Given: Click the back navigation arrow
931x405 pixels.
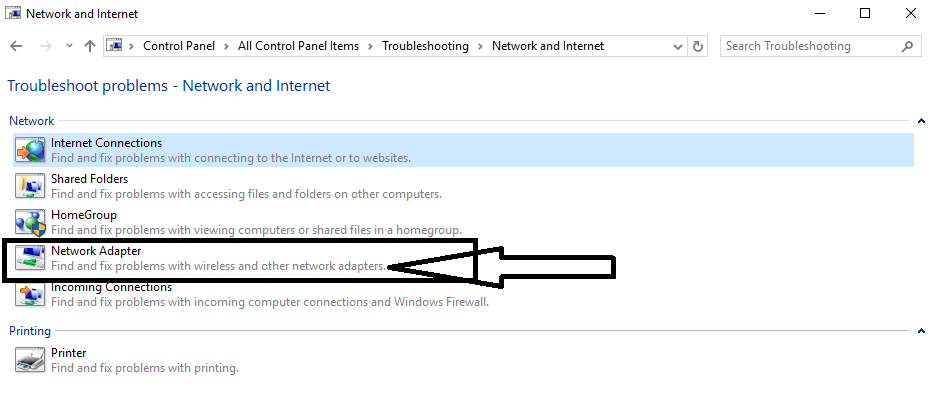Looking at the screenshot, I should coord(16,46).
